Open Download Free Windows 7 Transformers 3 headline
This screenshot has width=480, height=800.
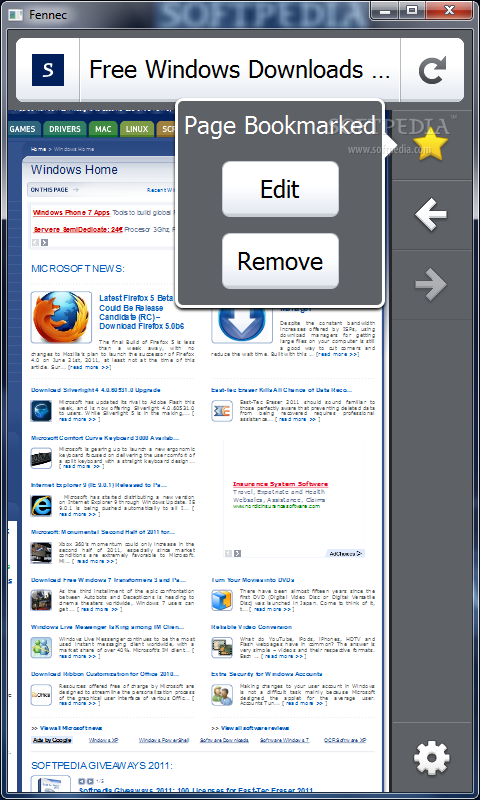point(108,580)
